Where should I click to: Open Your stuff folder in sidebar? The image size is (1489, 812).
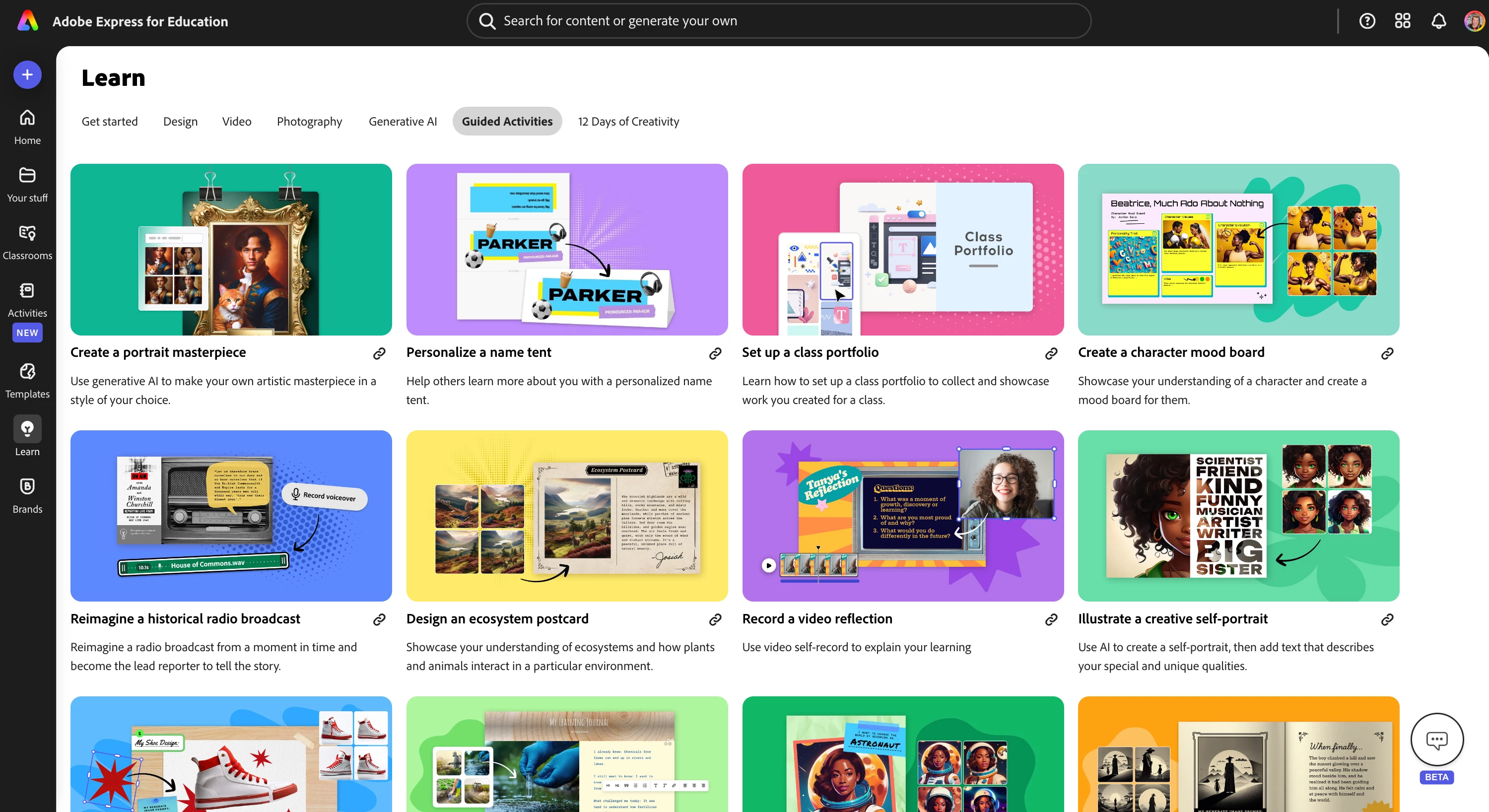[27, 184]
